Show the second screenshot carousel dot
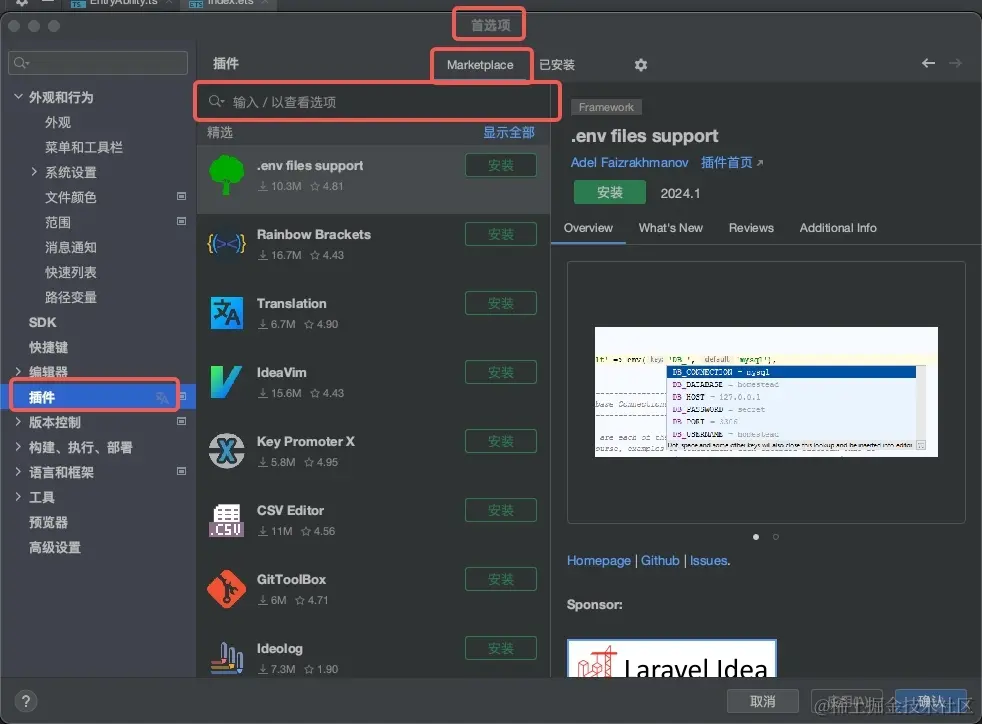The height and width of the screenshot is (724, 982). pyautogui.click(x=775, y=537)
